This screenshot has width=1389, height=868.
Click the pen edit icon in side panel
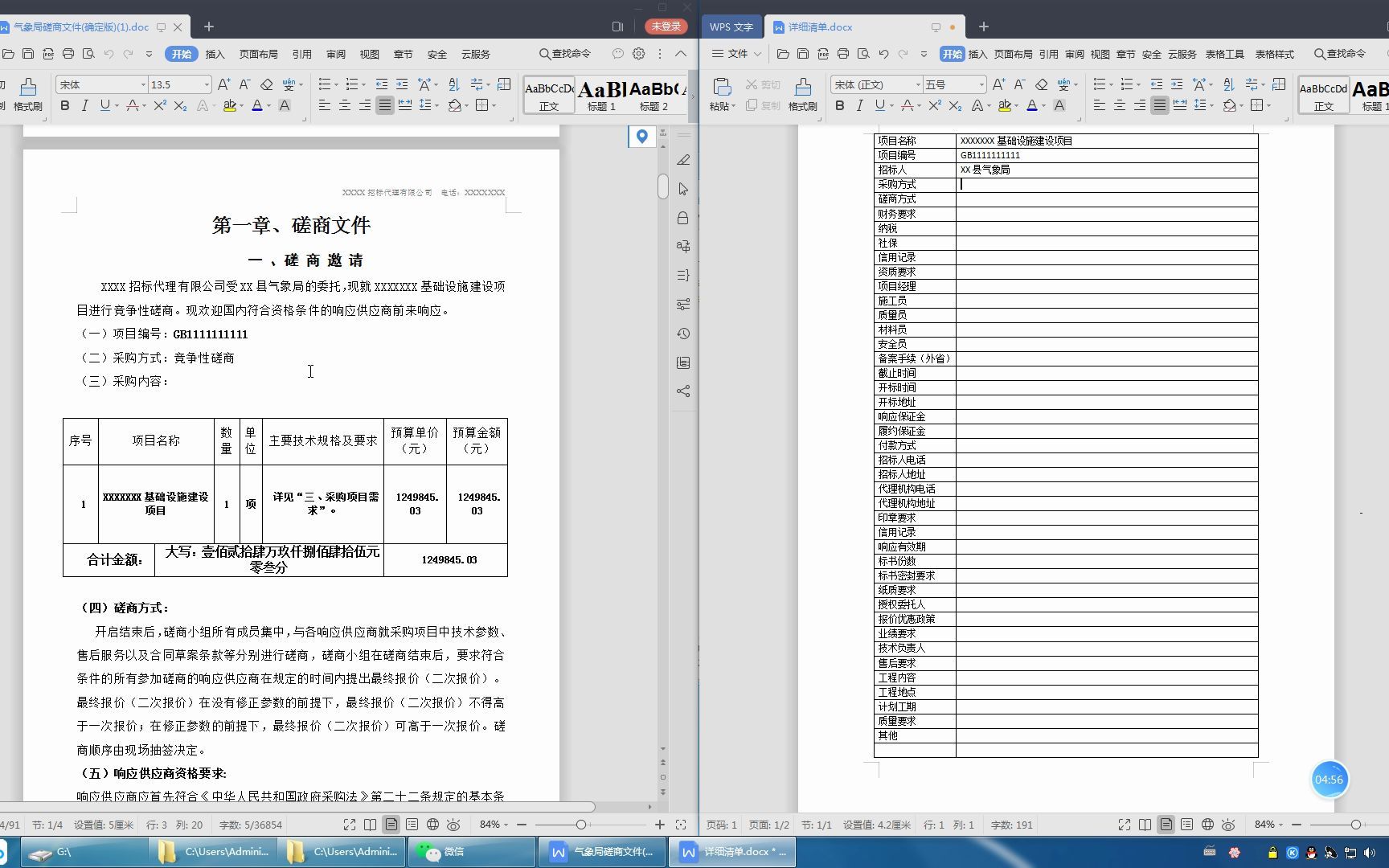click(x=683, y=160)
